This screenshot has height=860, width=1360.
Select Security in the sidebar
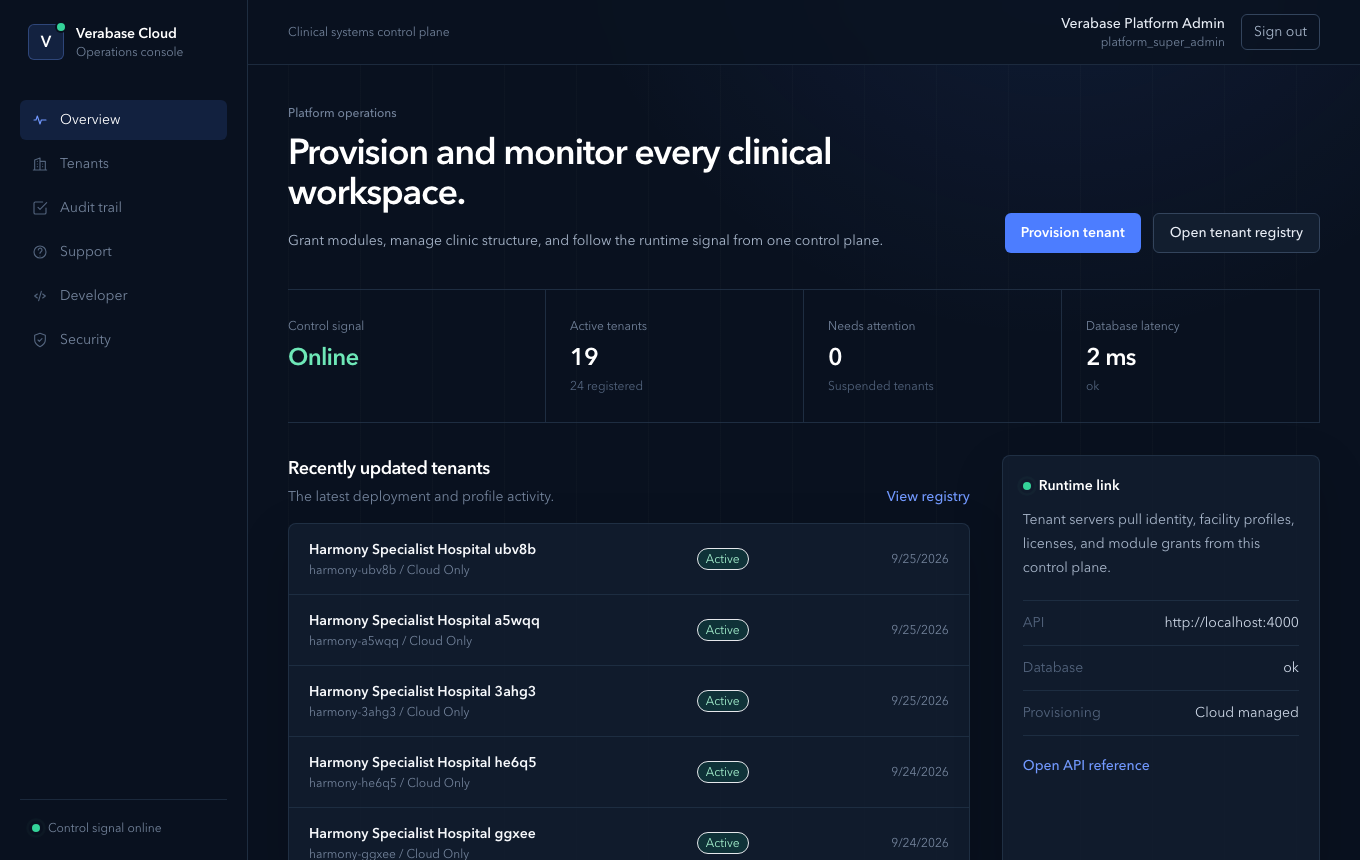(123, 340)
